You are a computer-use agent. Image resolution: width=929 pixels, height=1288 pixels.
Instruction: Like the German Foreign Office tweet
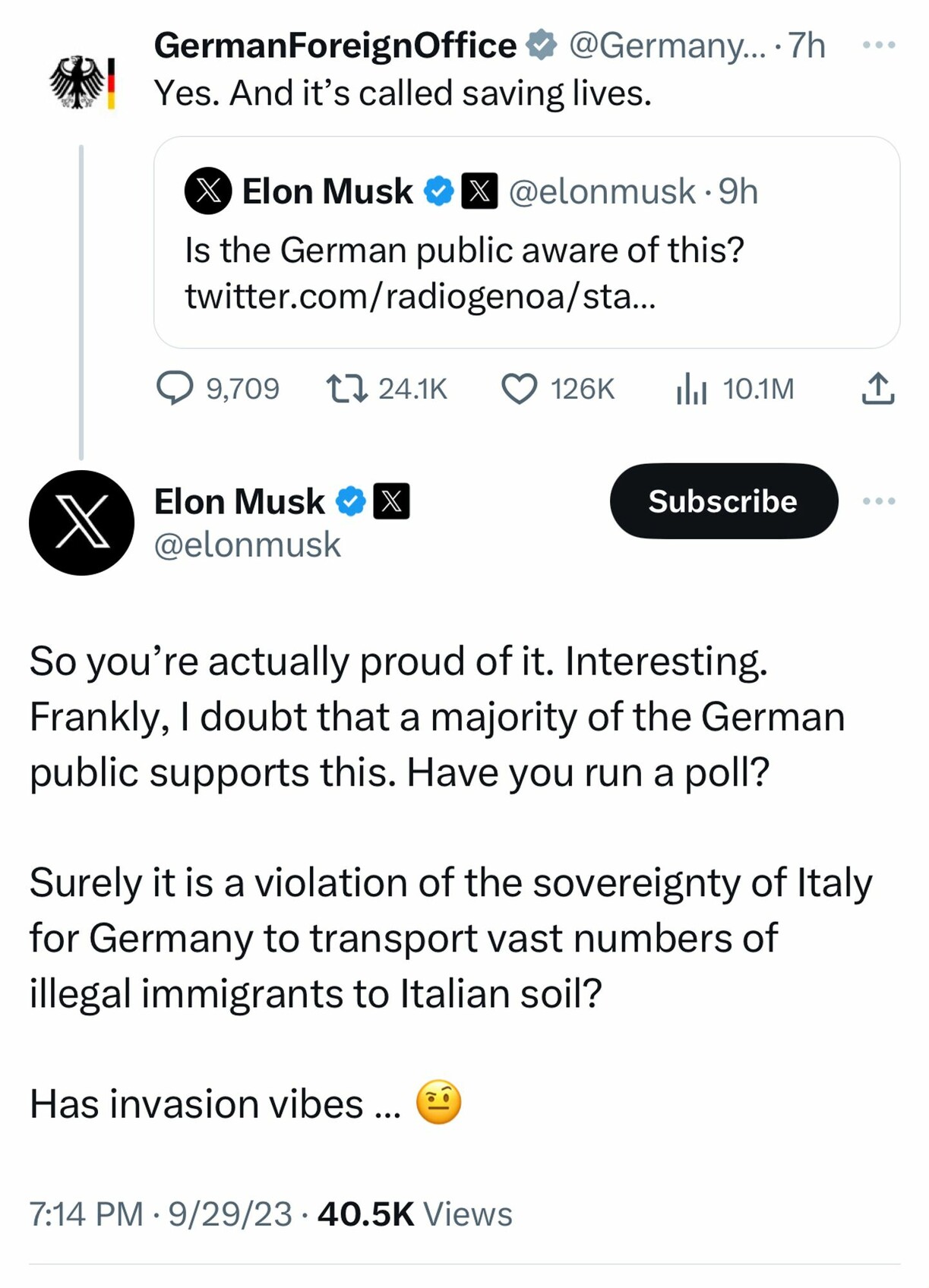520,389
